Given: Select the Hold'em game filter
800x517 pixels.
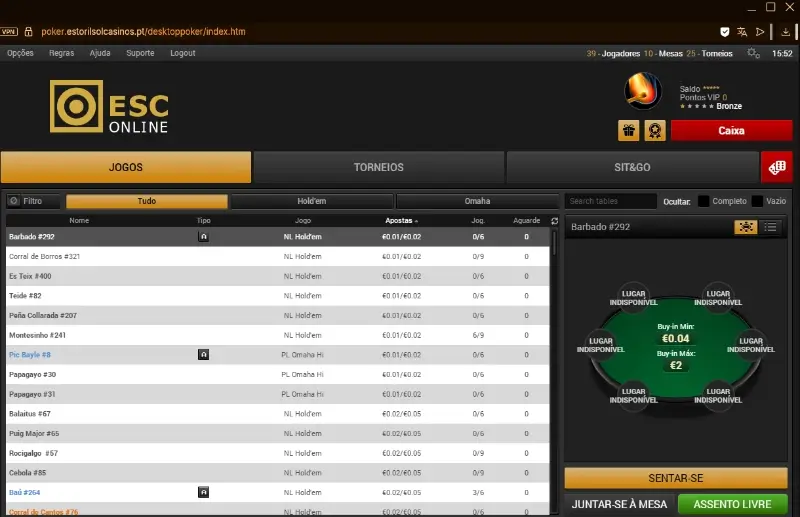Looking at the screenshot, I should click(312, 201).
